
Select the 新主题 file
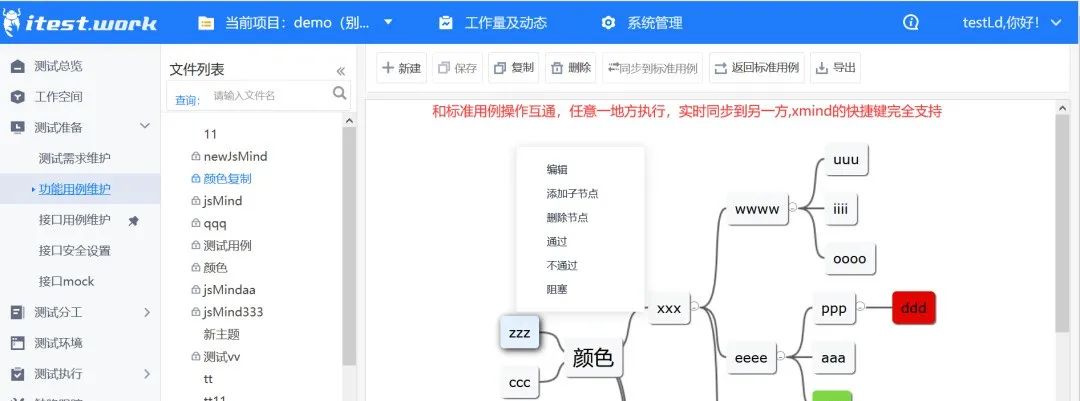(x=221, y=334)
